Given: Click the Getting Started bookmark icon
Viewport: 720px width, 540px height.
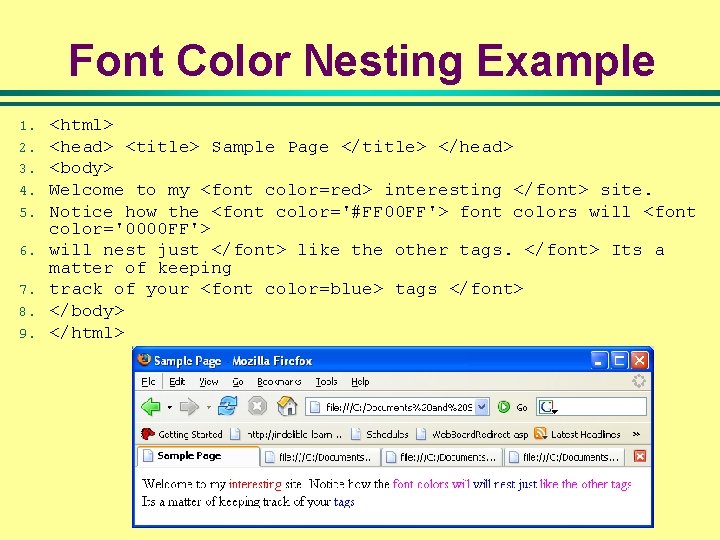Looking at the screenshot, I should (x=147, y=433).
